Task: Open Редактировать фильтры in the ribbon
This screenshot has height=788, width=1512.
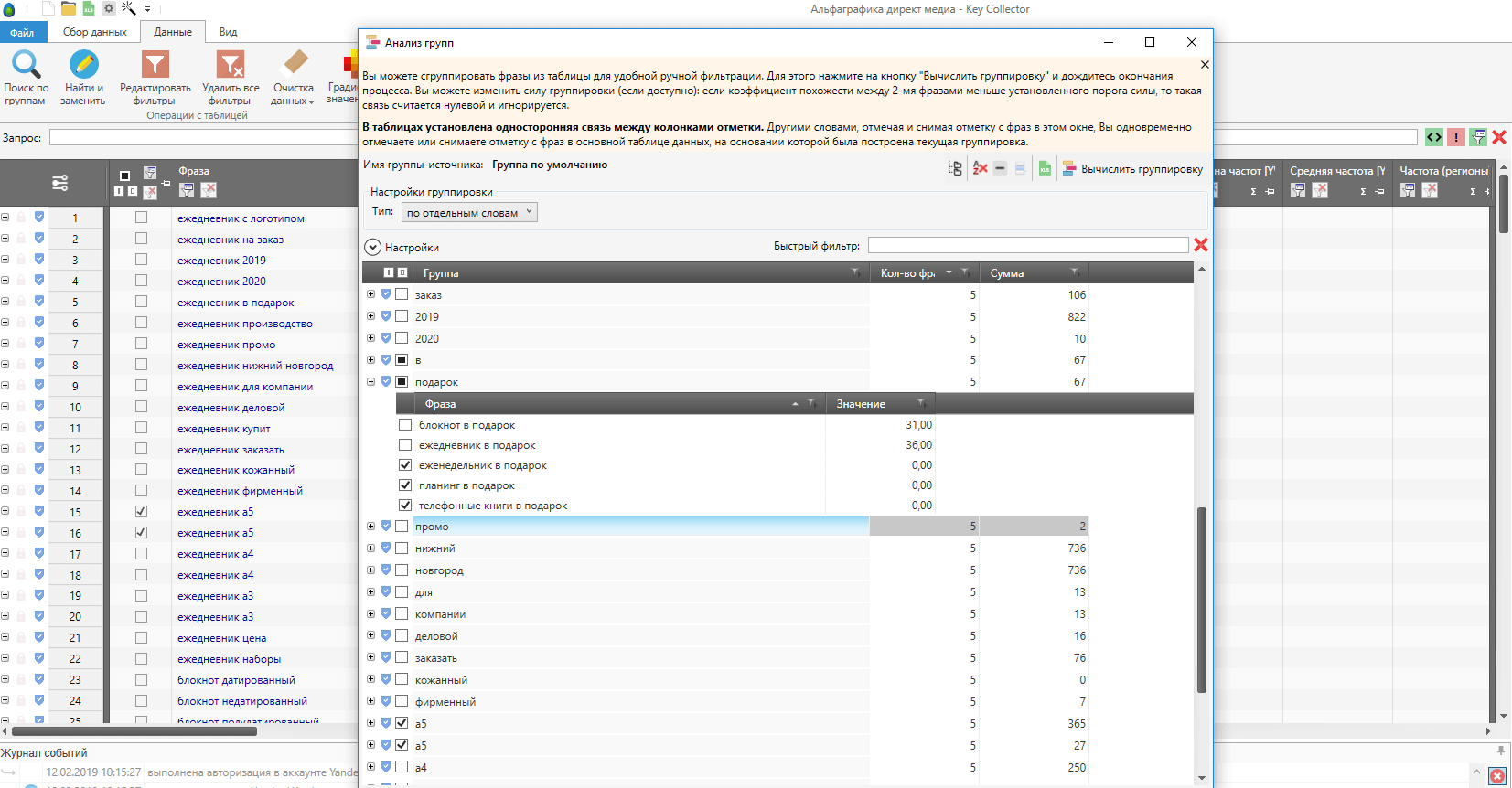Action: [x=155, y=65]
